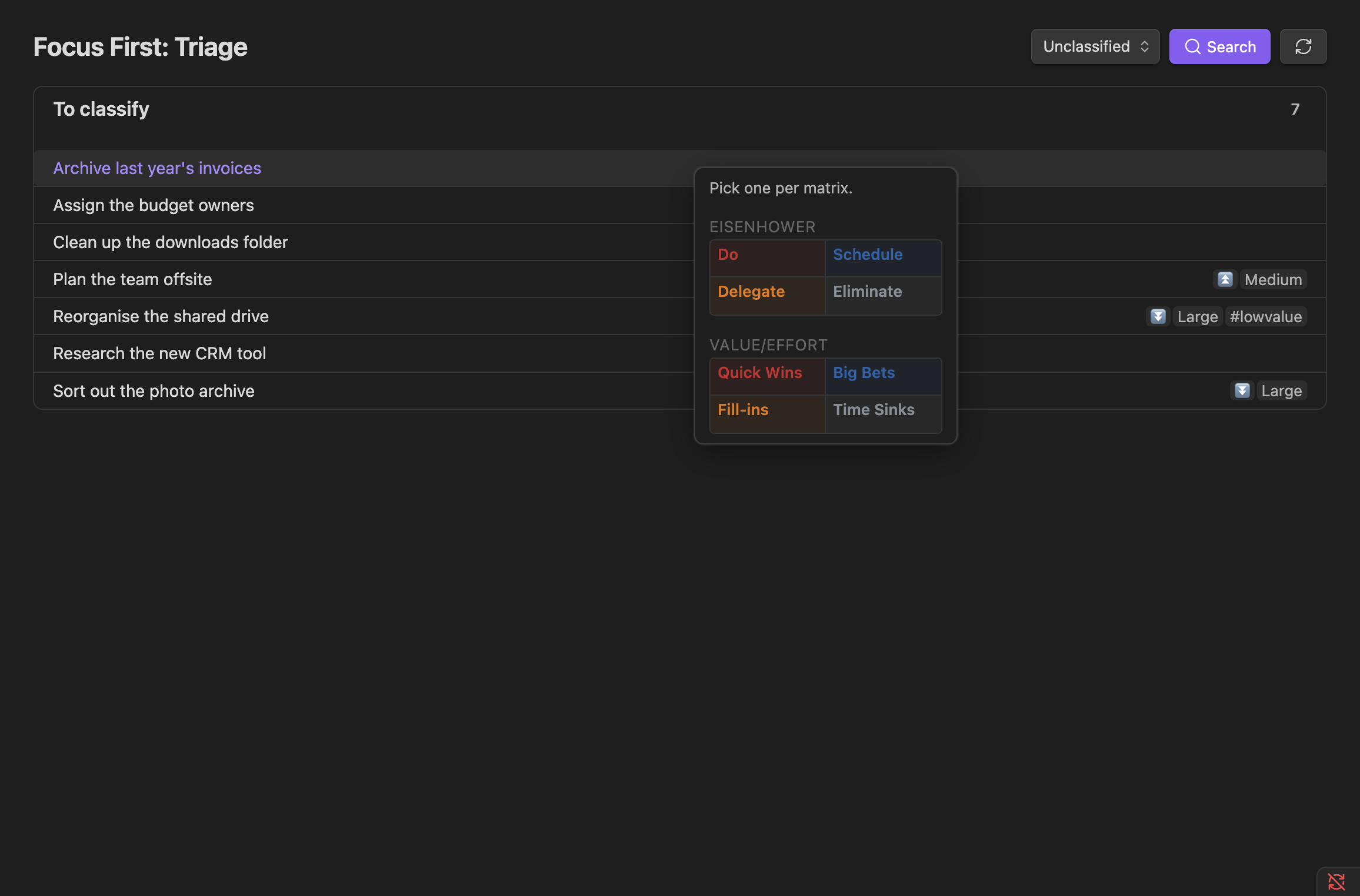Click the low priority icon on Sort out the photo archive

point(1242,390)
